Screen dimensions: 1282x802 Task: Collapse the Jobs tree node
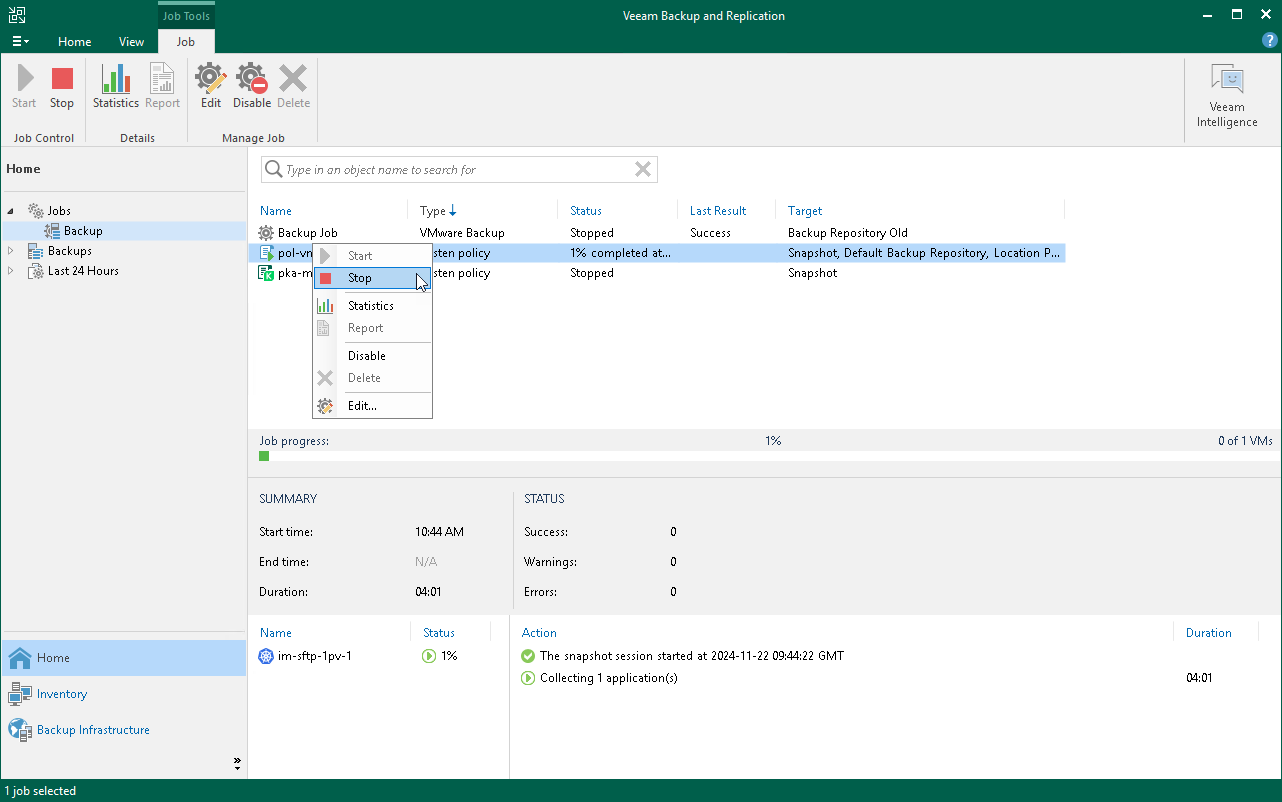click(x=12, y=211)
